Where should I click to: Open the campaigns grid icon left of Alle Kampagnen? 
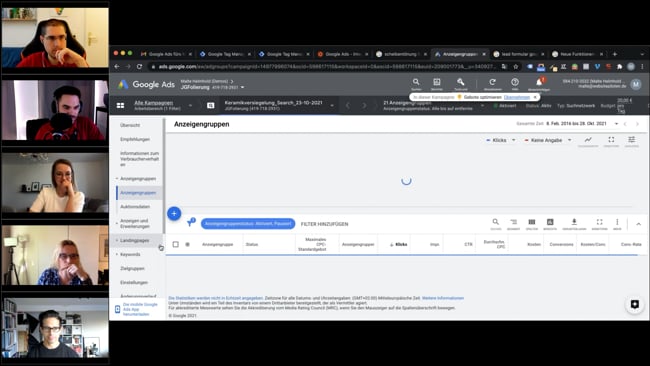[x=120, y=105]
